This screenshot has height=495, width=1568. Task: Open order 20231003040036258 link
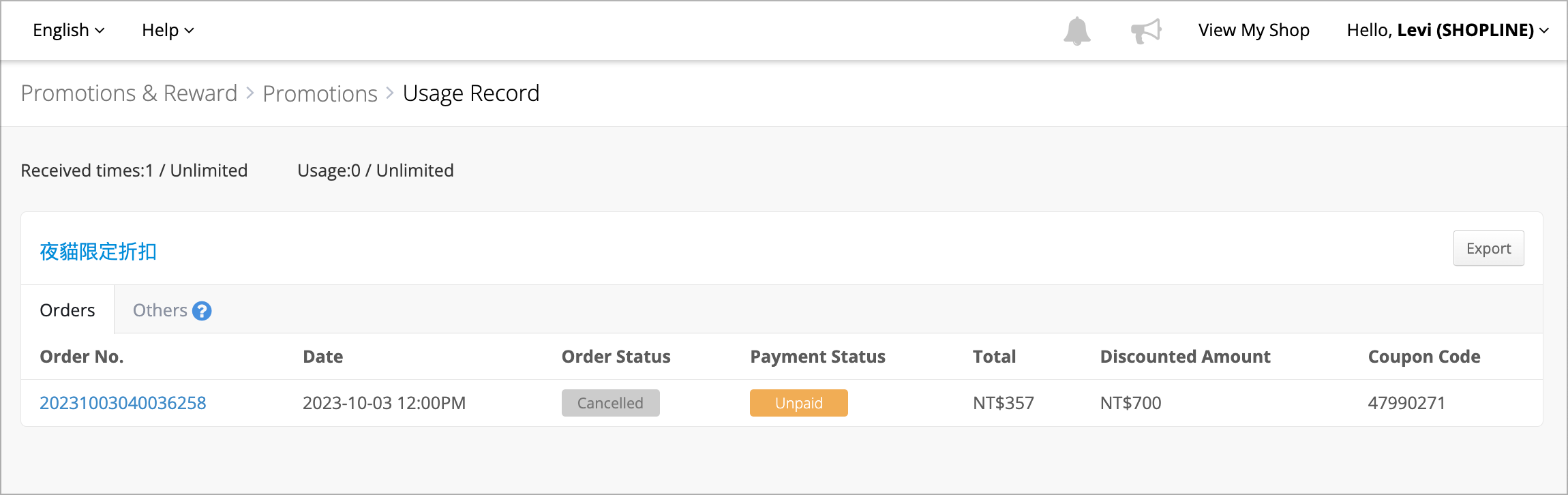click(123, 403)
